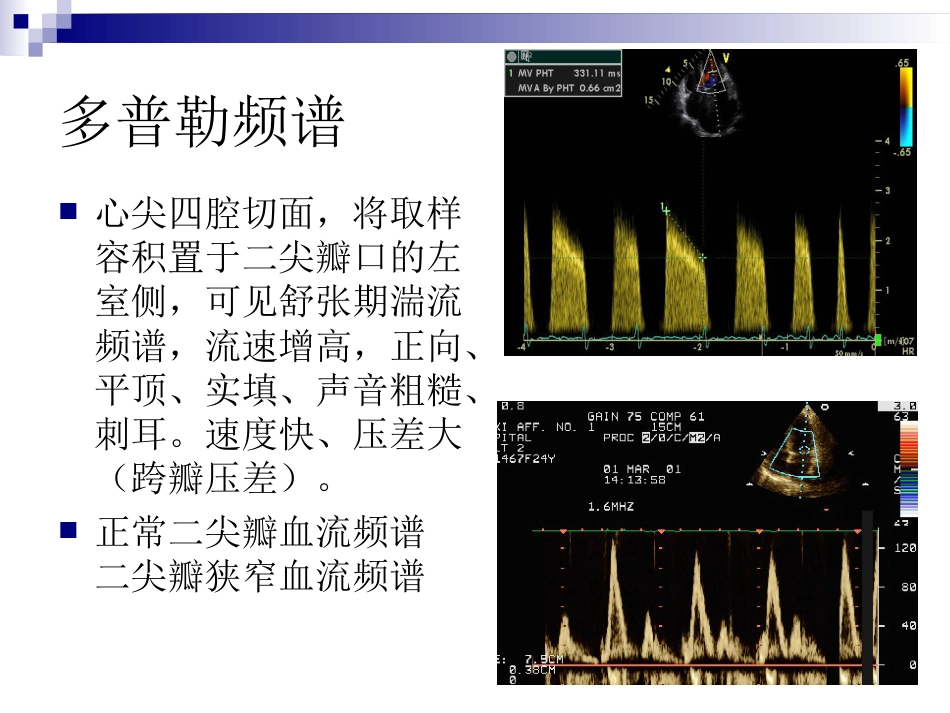Click the 7.5CM depth reading
The image size is (950, 713).
pos(544,659)
